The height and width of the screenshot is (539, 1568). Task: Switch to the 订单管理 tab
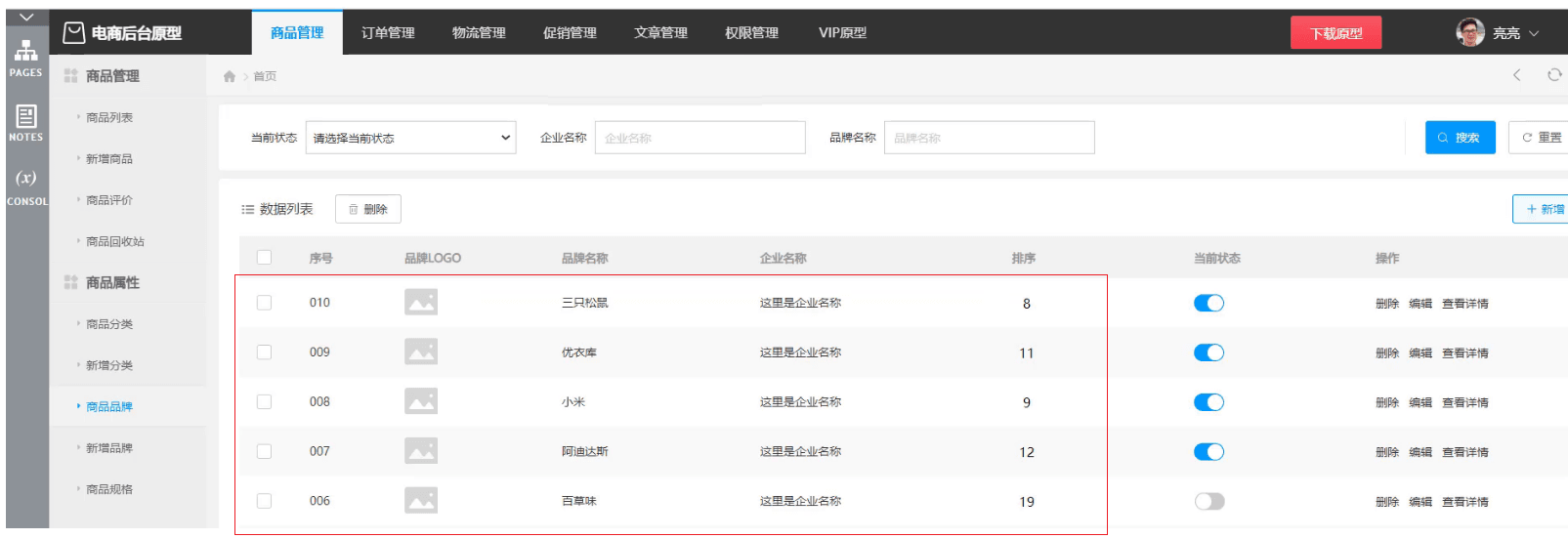pyautogui.click(x=388, y=33)
